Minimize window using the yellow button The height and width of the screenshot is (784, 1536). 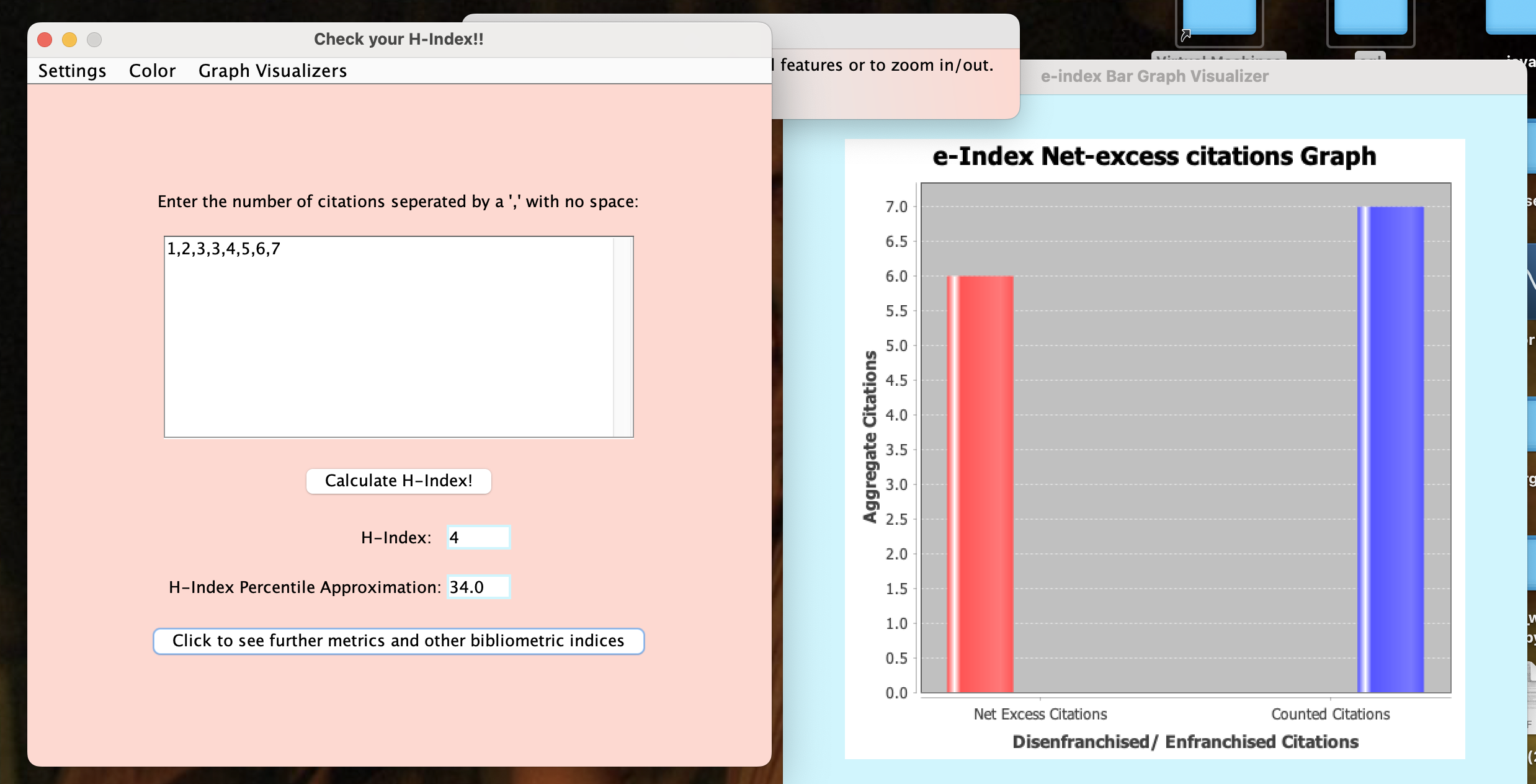point(69,40)
